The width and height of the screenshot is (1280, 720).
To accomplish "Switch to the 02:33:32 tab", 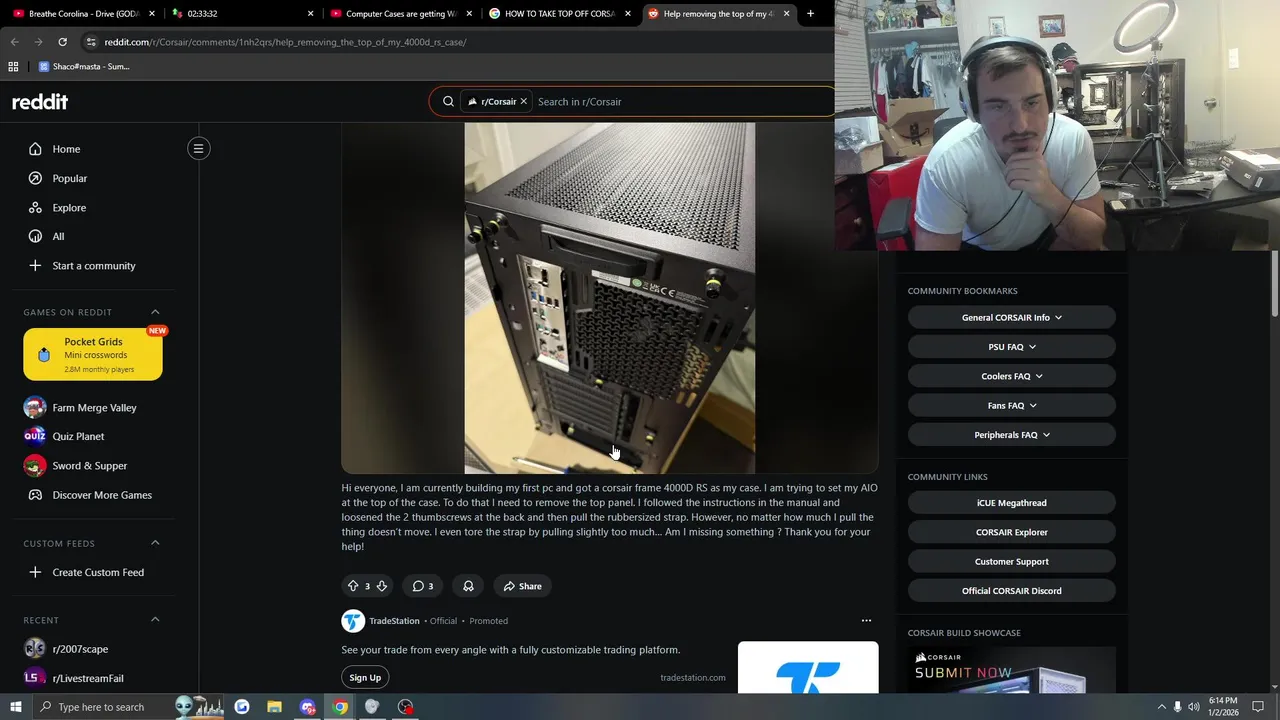I will (x=240, y=14).
